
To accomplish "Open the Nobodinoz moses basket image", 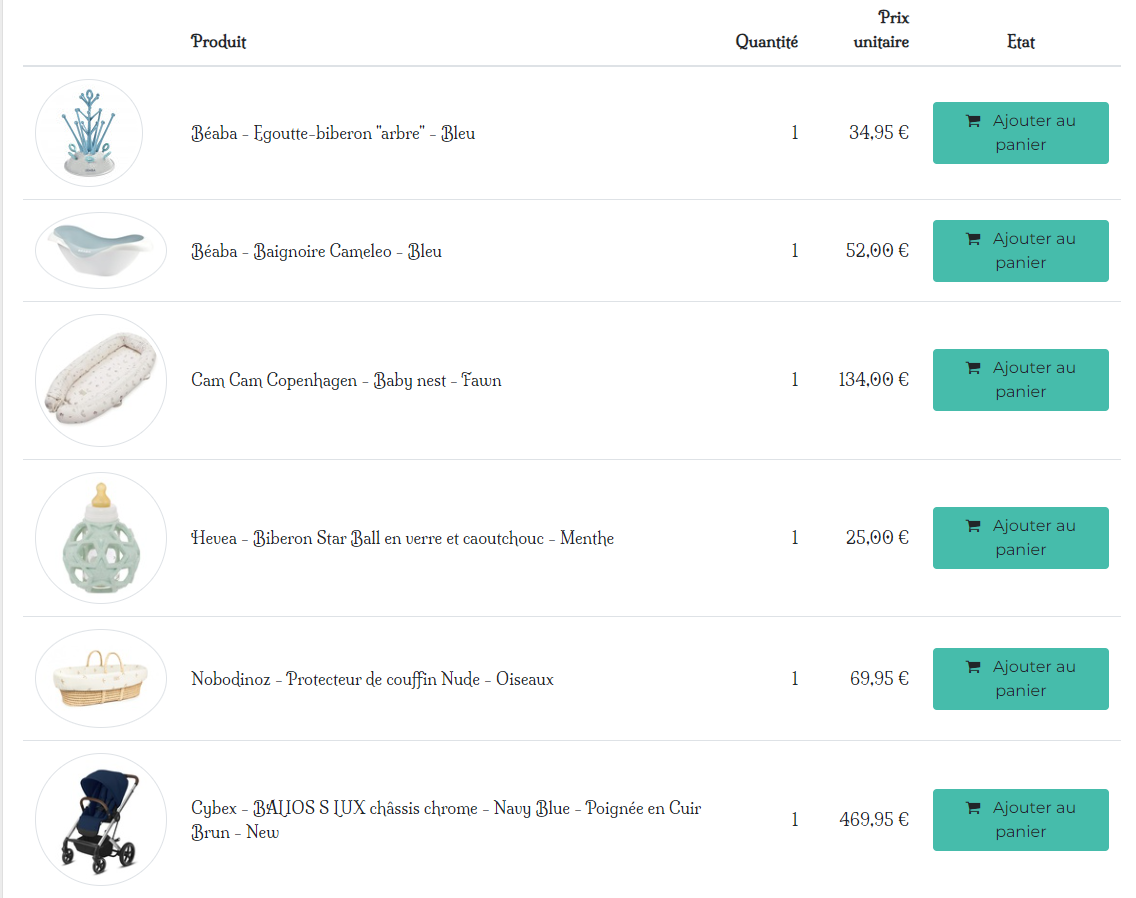I will coord(101,678).
